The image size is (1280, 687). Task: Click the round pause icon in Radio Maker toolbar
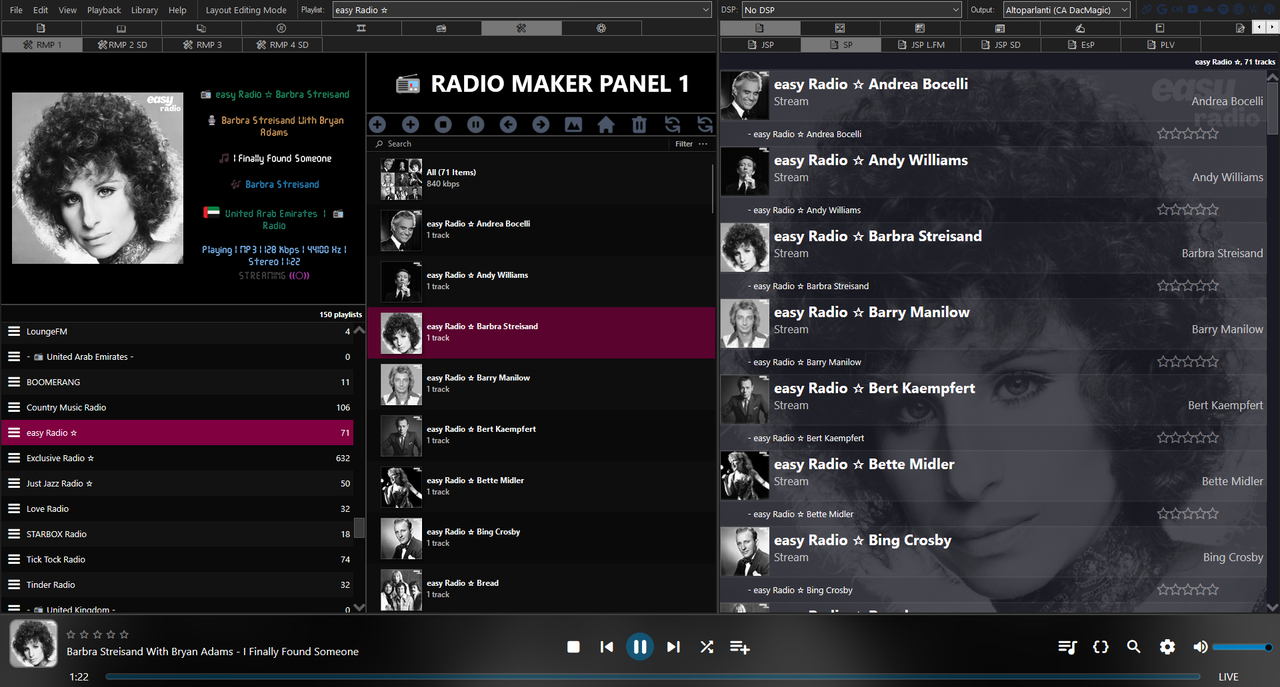pos(476,124)
